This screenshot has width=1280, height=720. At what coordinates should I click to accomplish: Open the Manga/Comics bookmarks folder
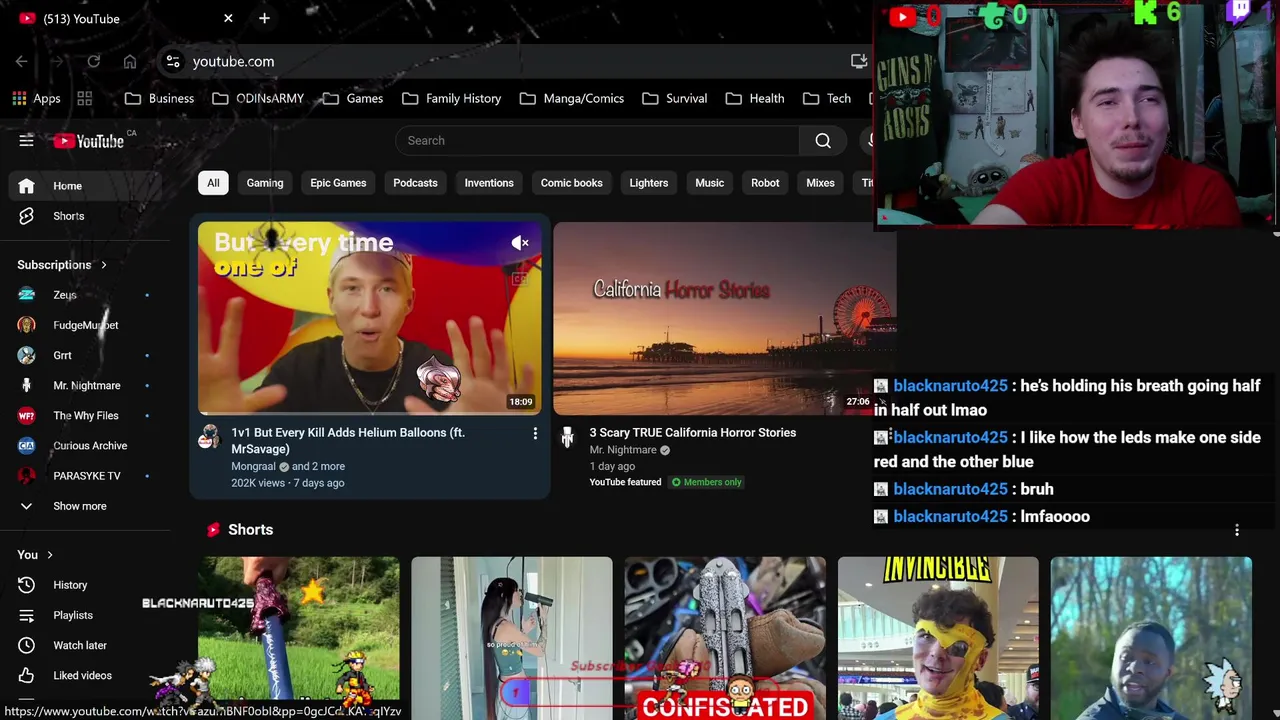tap(572, 98)
